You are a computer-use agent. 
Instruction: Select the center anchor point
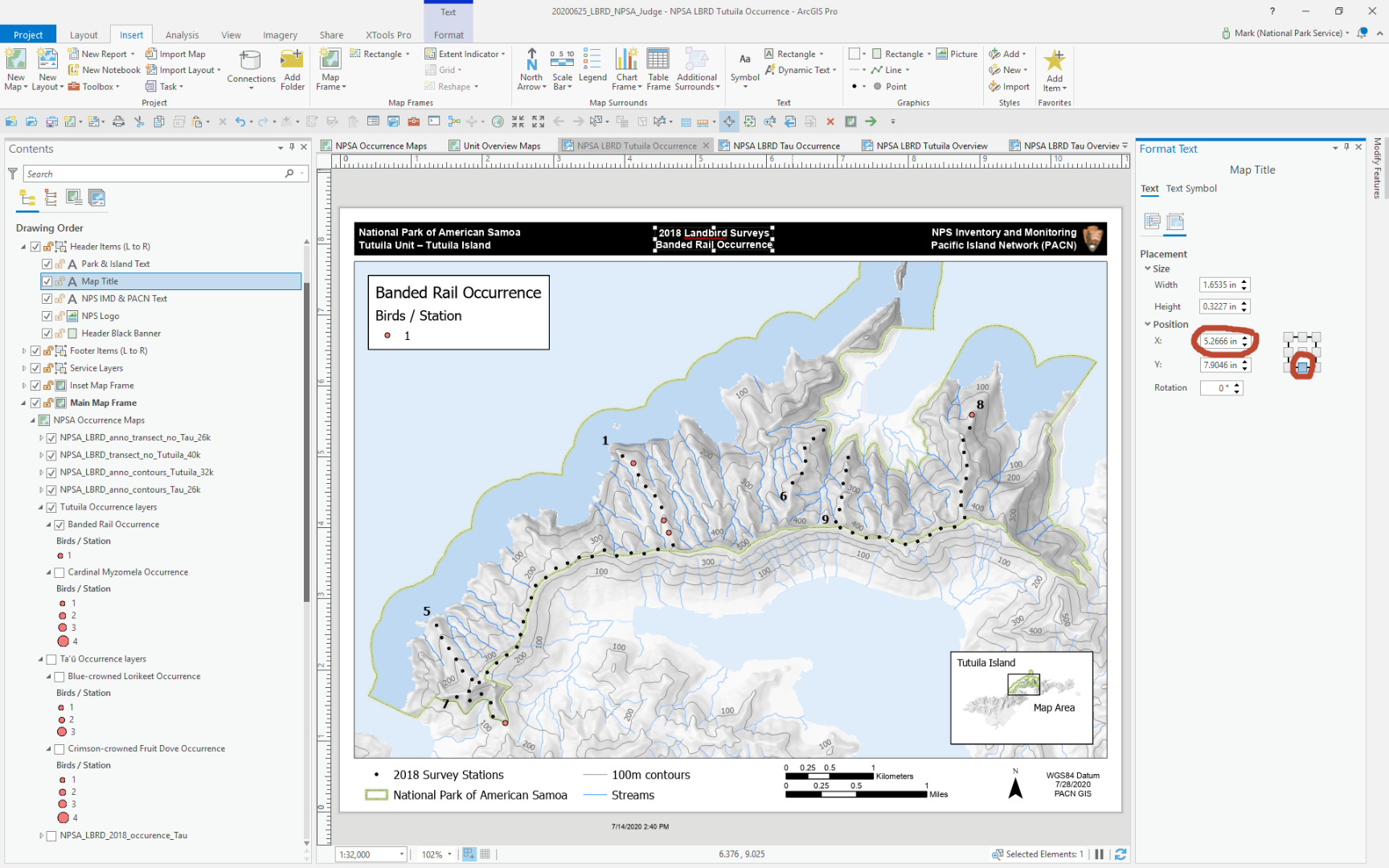click(1302, 352)
